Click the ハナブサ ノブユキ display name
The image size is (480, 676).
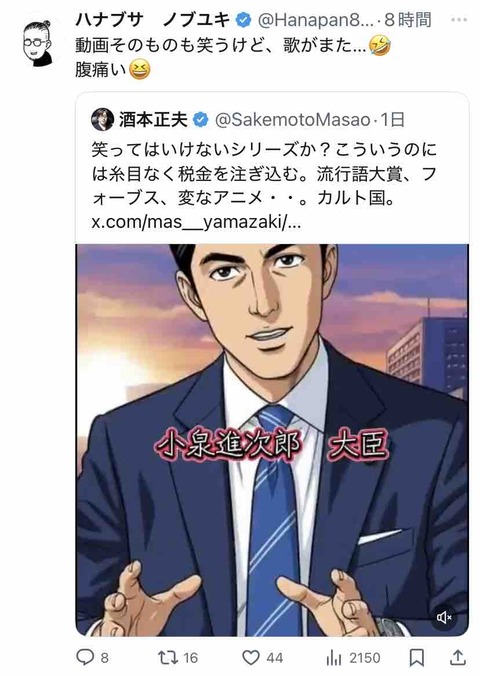click(x=153, y=20)
